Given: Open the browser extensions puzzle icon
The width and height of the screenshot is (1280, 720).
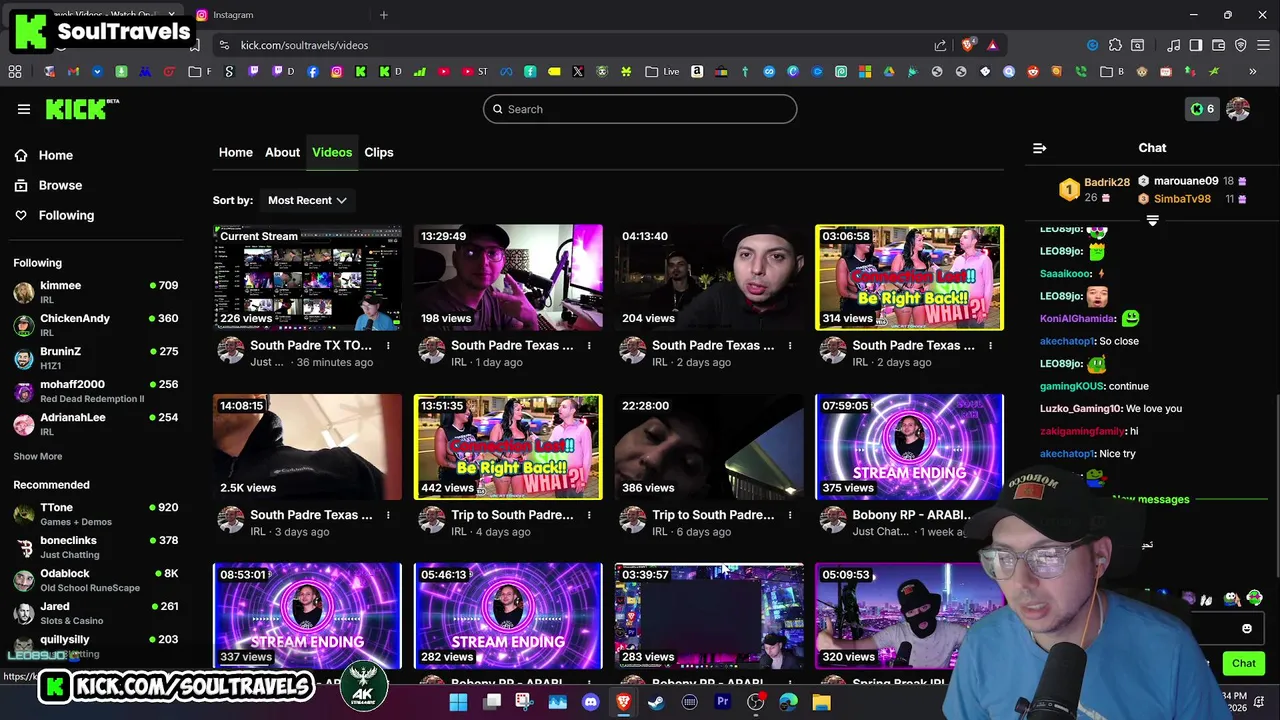Looking at the screenshot, I should pyautogui.click(x=1115, y=45).
